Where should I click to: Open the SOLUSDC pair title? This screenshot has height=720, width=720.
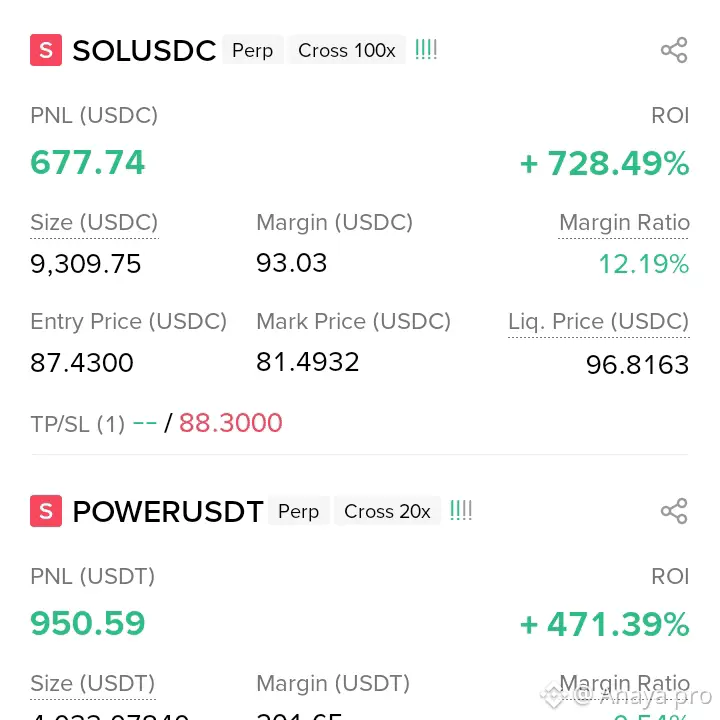coord(144,51)
